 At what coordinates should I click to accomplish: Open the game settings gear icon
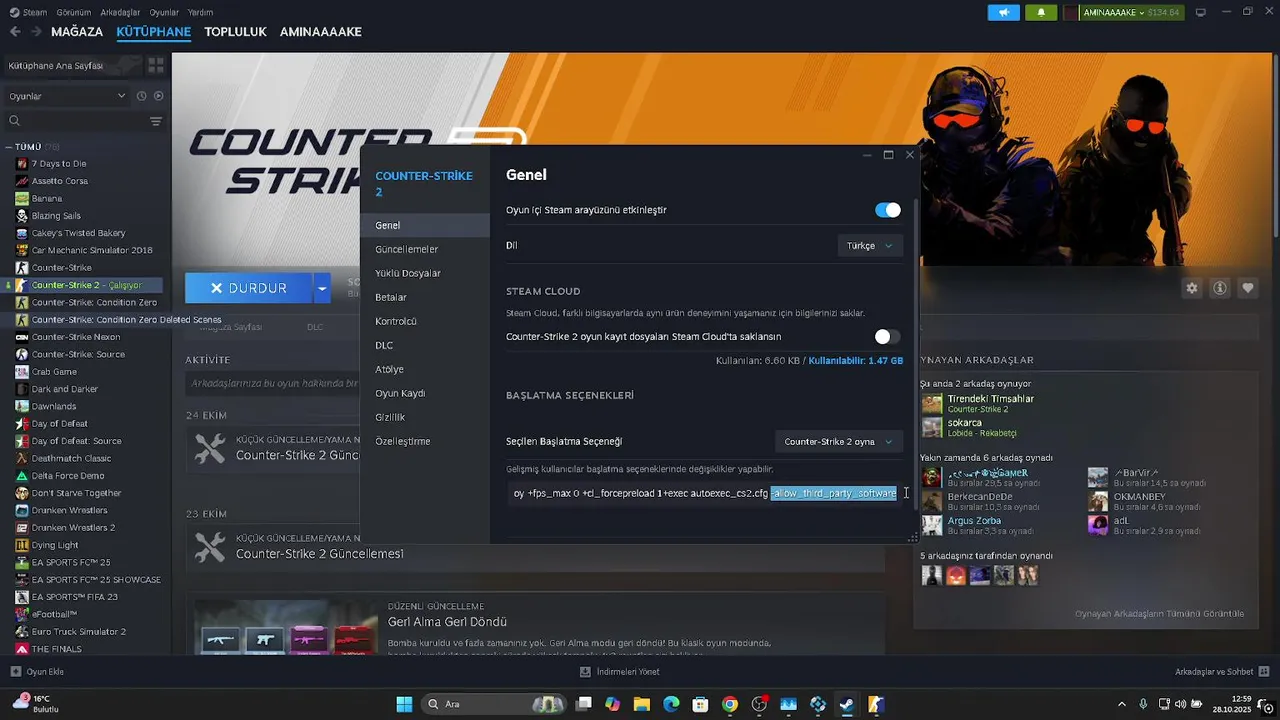click(1192, 288)
